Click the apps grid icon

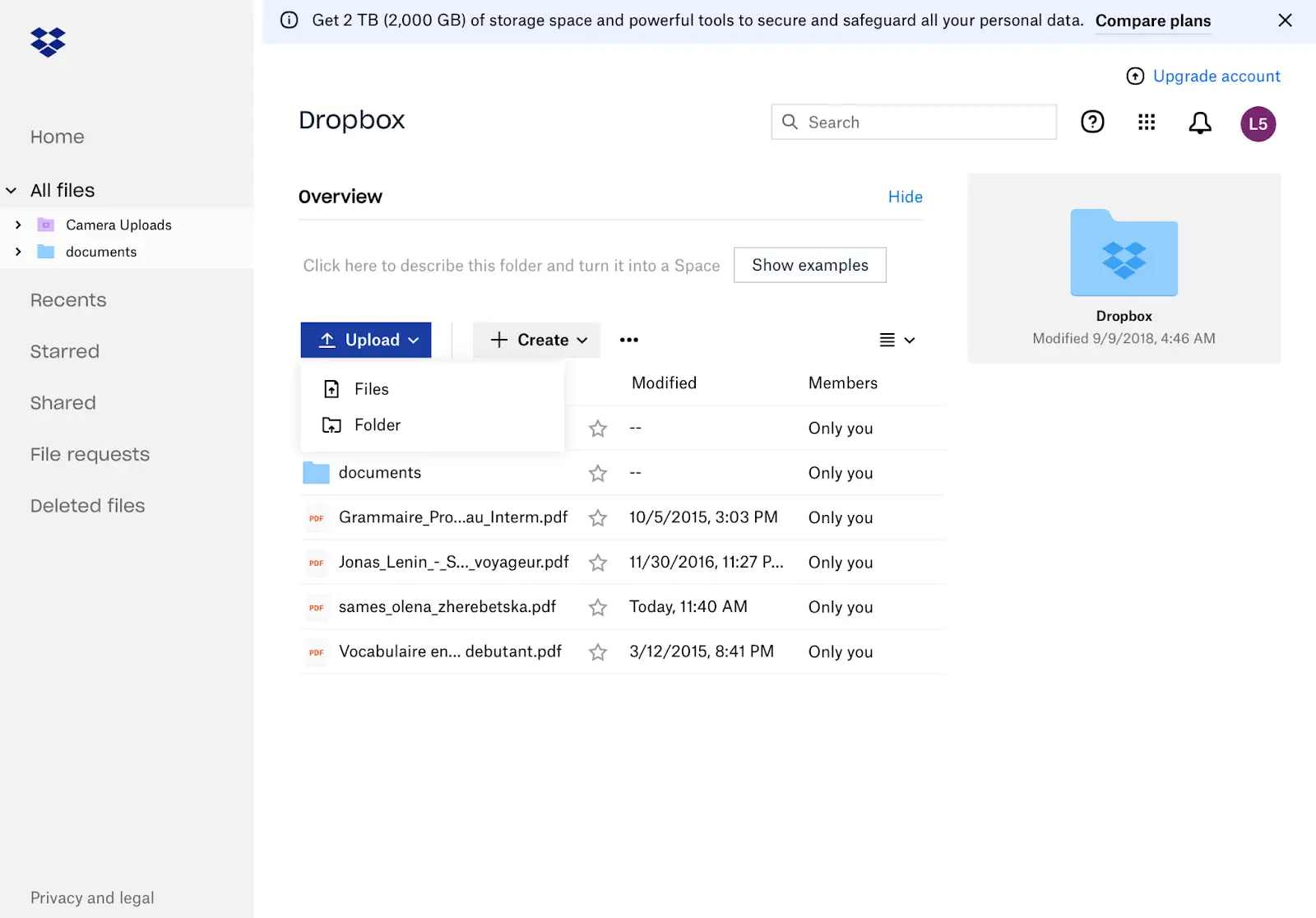1146,122
